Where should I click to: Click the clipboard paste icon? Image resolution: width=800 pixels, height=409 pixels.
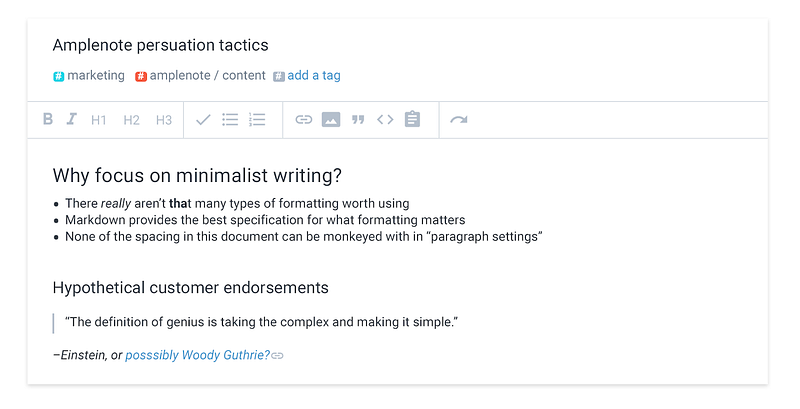(x=412, y=120)
